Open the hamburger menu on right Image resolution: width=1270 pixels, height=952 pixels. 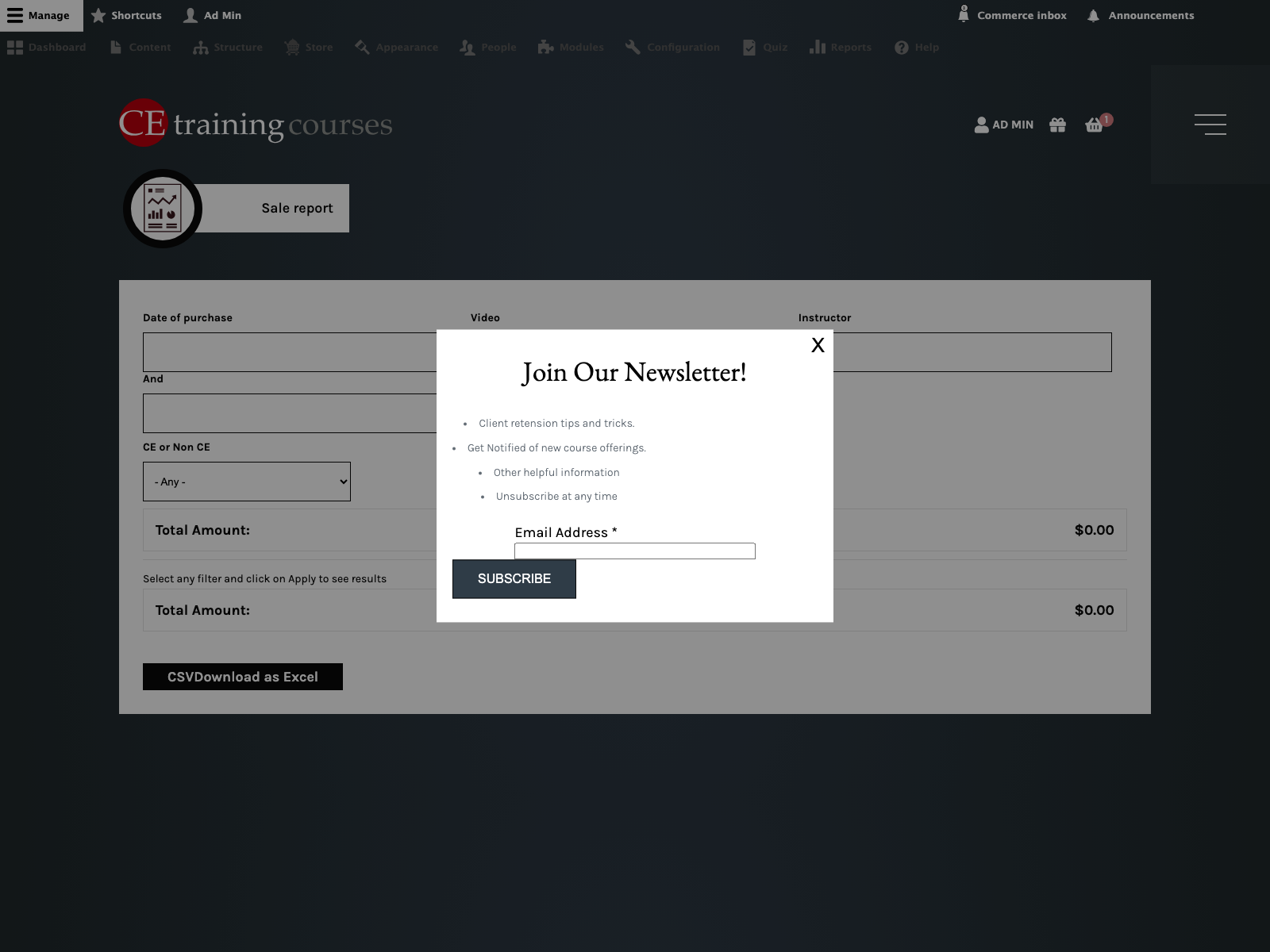pos(1210,125)
